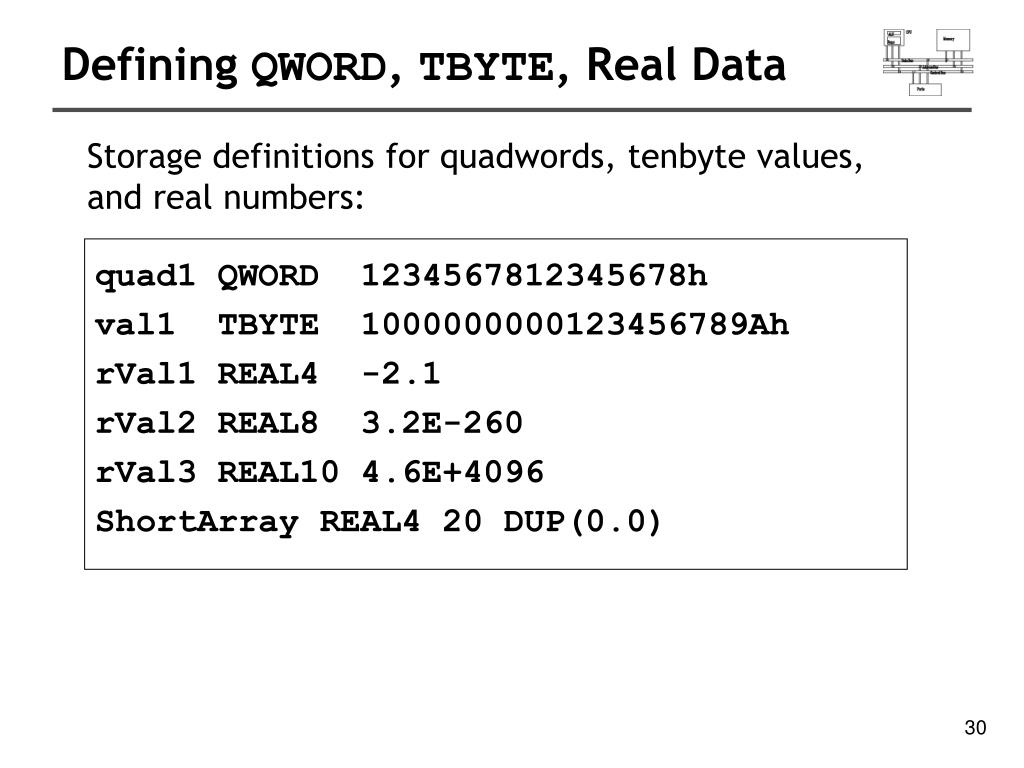Image resolution: width=1024 pixels, height=768 pixels.
Task: Click the quad1 label in the code
Action: click(x=144, y=276)
